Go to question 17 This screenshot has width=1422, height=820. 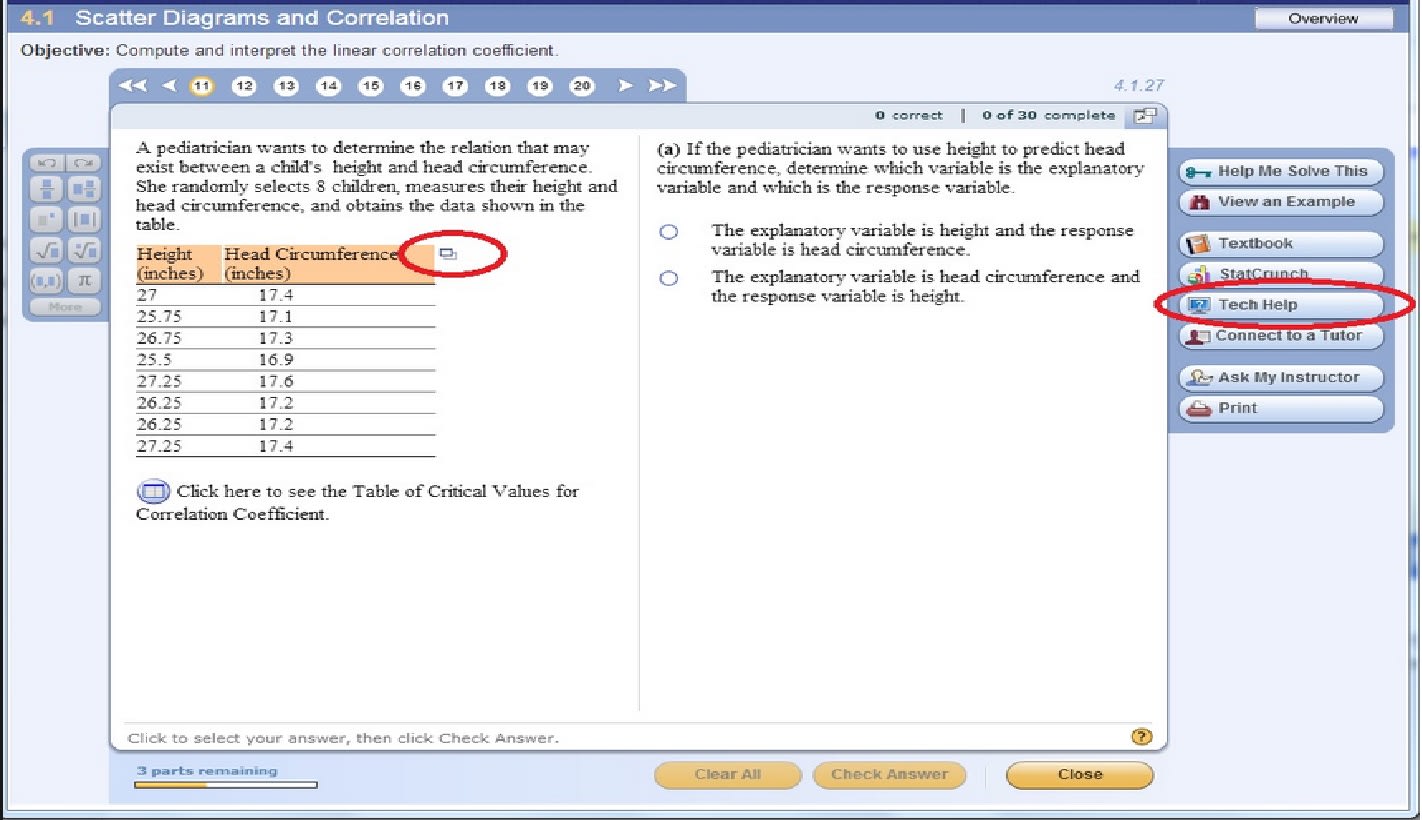(455, 86)
